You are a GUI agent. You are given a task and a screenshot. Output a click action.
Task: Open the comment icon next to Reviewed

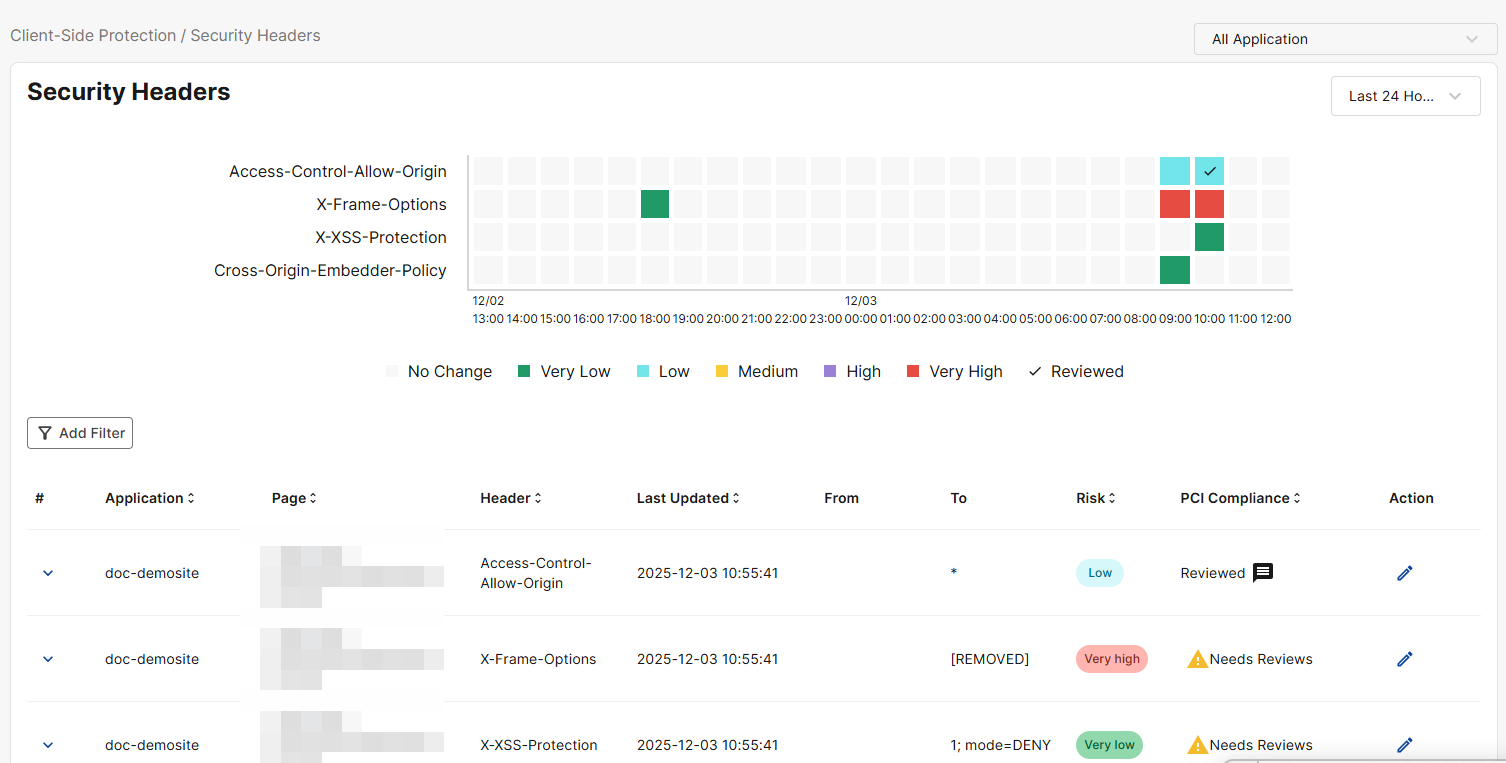click(1263, 573)
